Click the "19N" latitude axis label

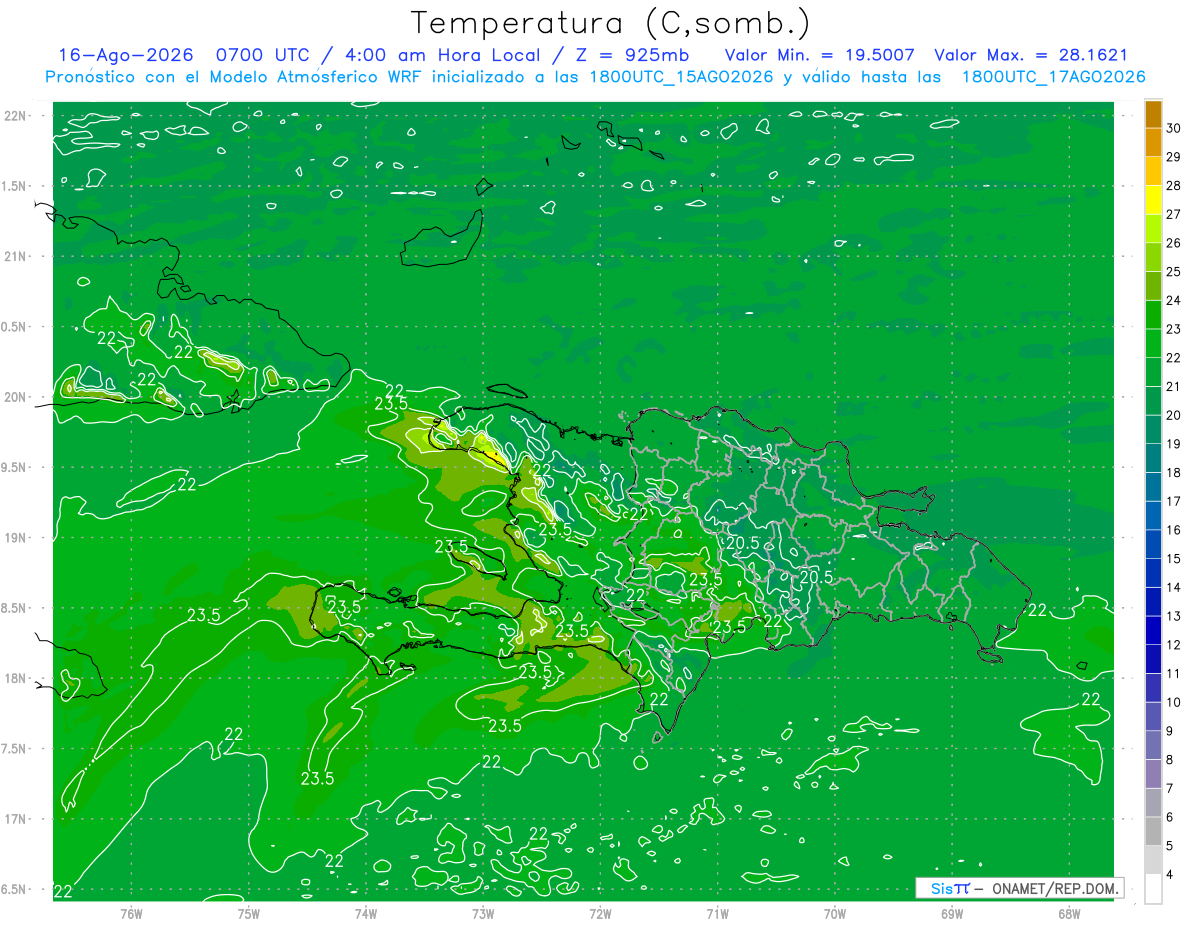pos(17,538)
